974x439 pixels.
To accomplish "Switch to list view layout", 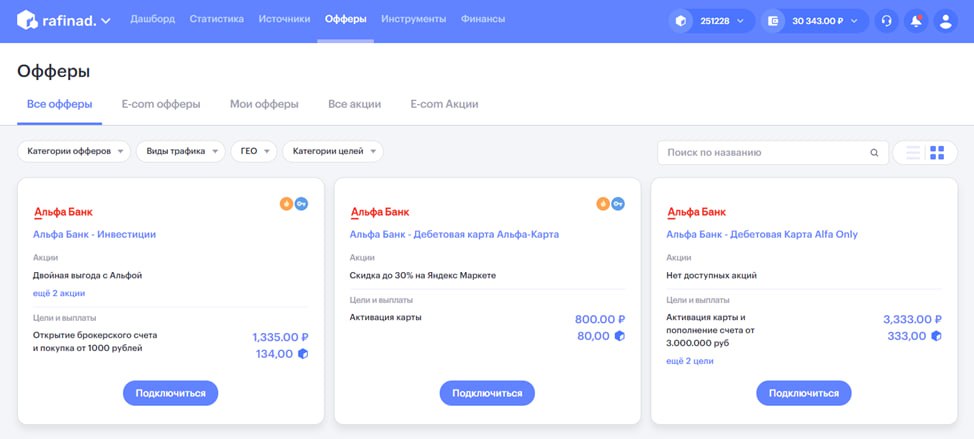I will click(913, 153).
